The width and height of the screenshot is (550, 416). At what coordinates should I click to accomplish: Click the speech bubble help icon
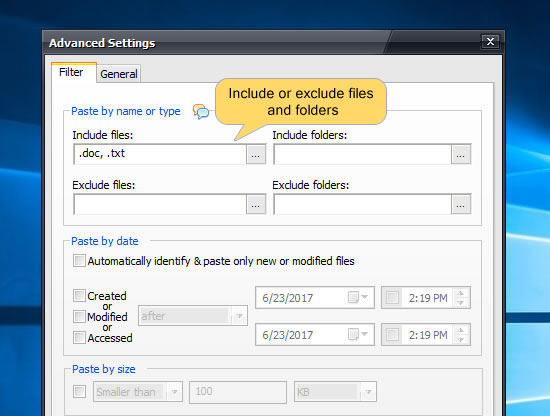pos(201,111)
